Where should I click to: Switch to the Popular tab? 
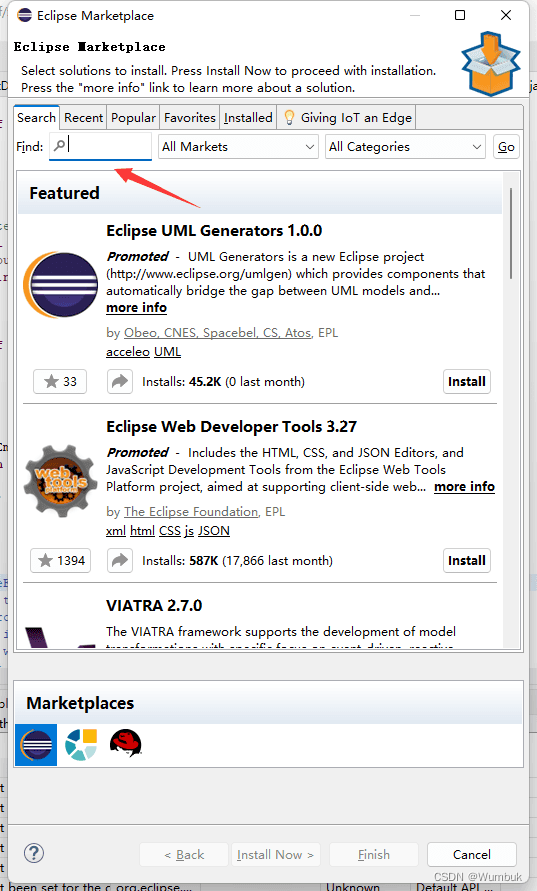pyautogui.click(x=133, y=118)
